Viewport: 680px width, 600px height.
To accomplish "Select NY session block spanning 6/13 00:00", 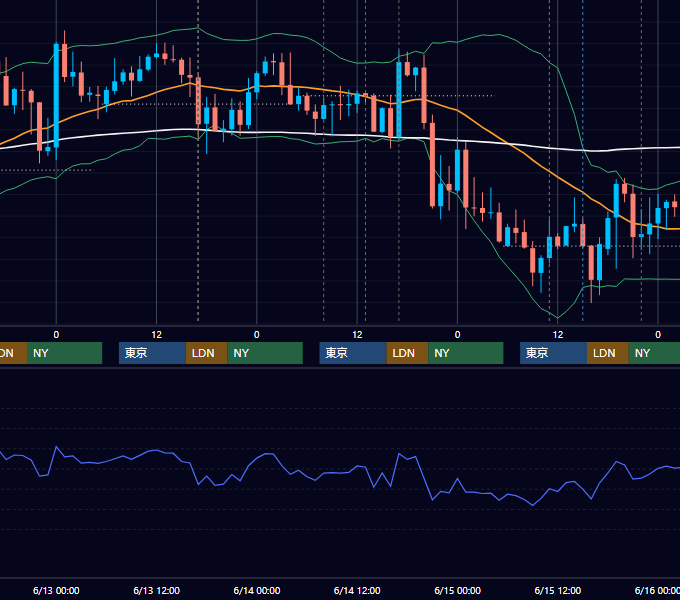I will coord(64,353).
